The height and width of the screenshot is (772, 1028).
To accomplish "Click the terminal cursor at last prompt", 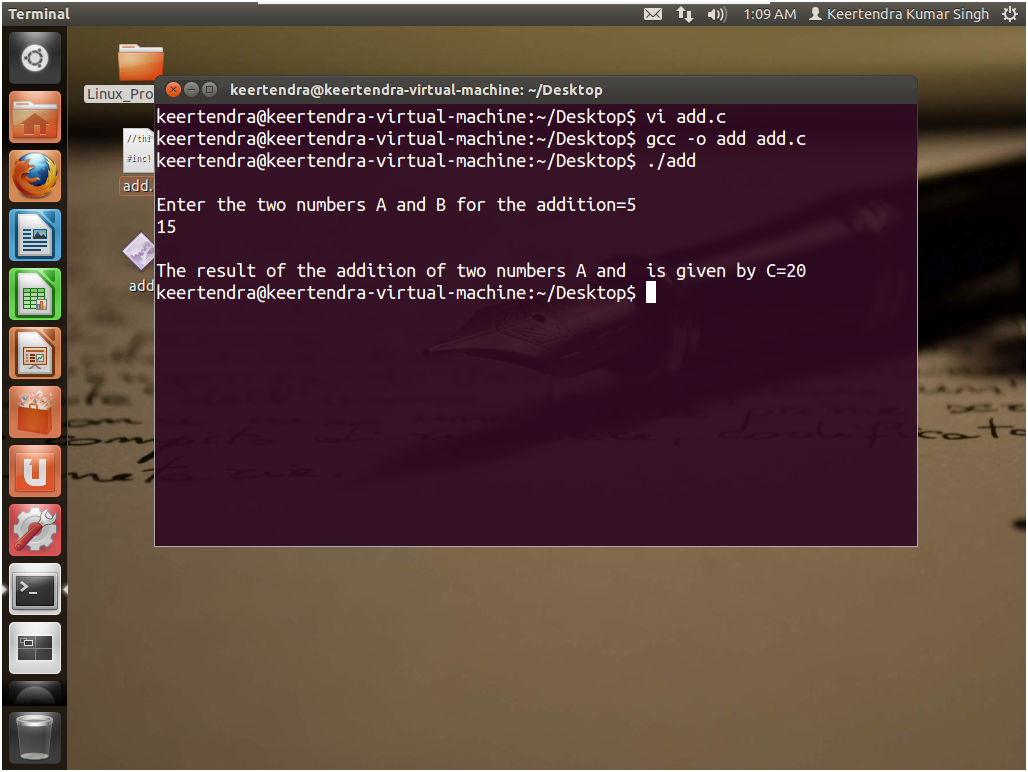I will pos(651,292).
